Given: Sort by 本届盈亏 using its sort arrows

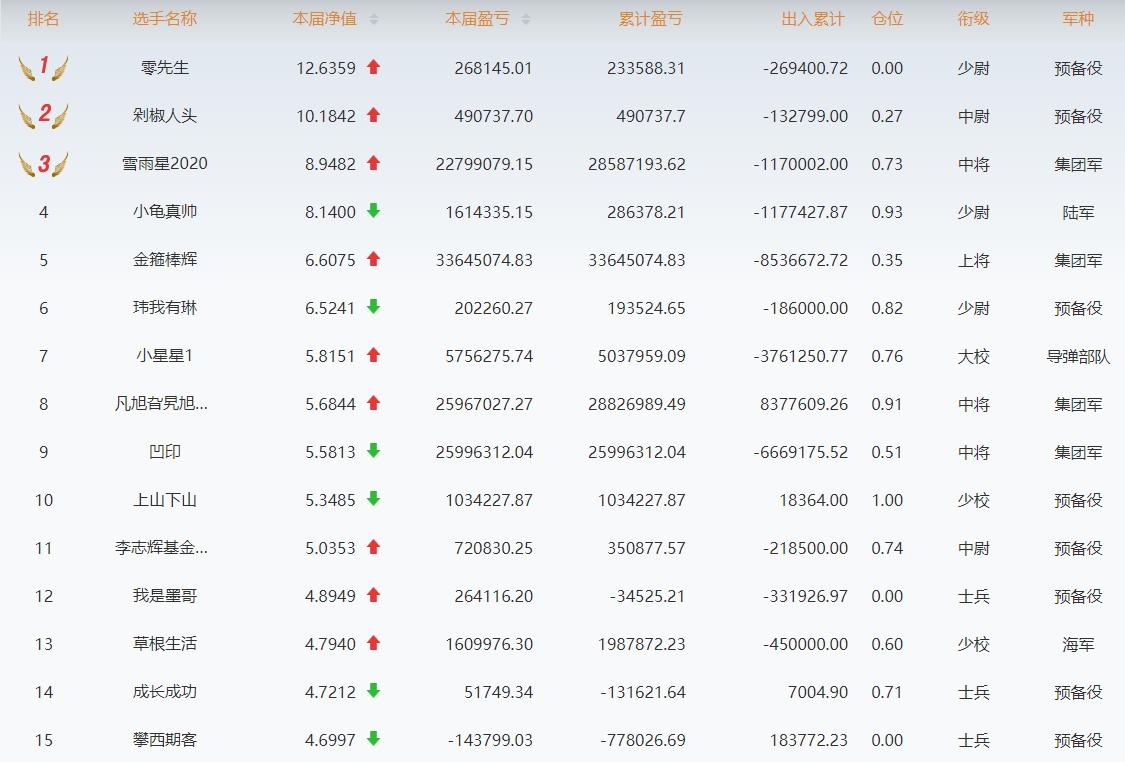Looking at the screenshot, I should click(526, 19).
